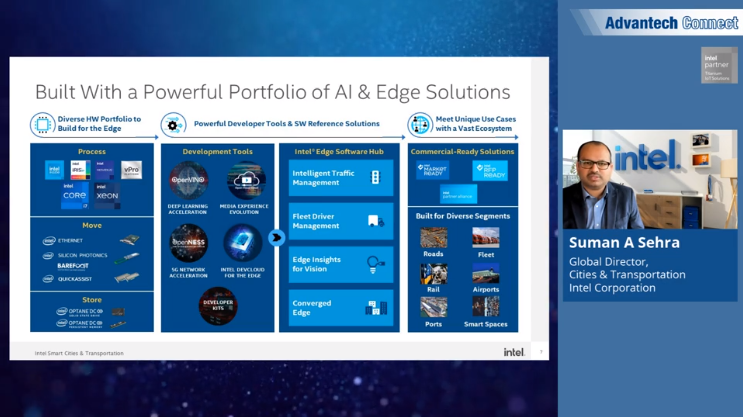Image resolution: width=743 pixels, height=417 pixels.
Task: Click the speaker video of Suman A Sehra
Action: (x=650, y=180)
